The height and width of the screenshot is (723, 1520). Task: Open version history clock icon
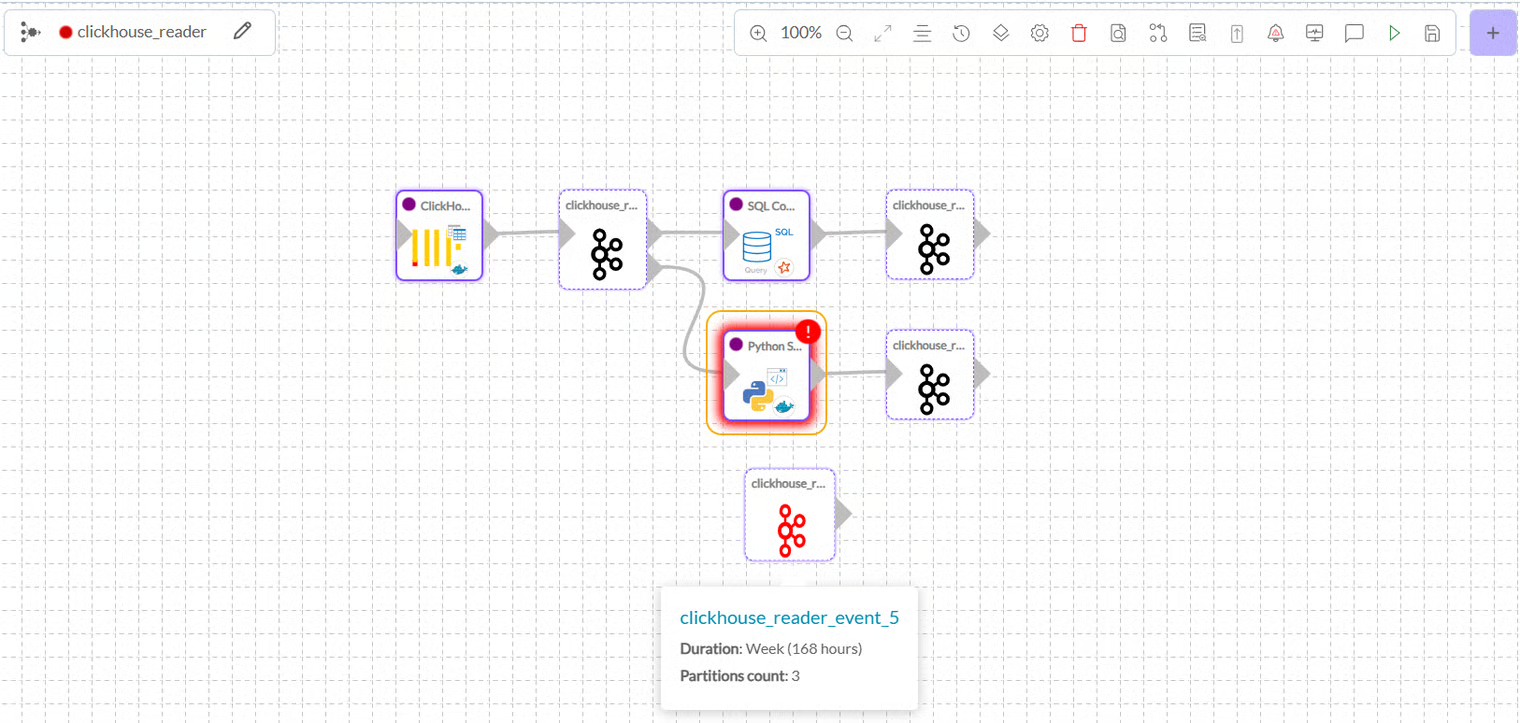coord(961,33)
